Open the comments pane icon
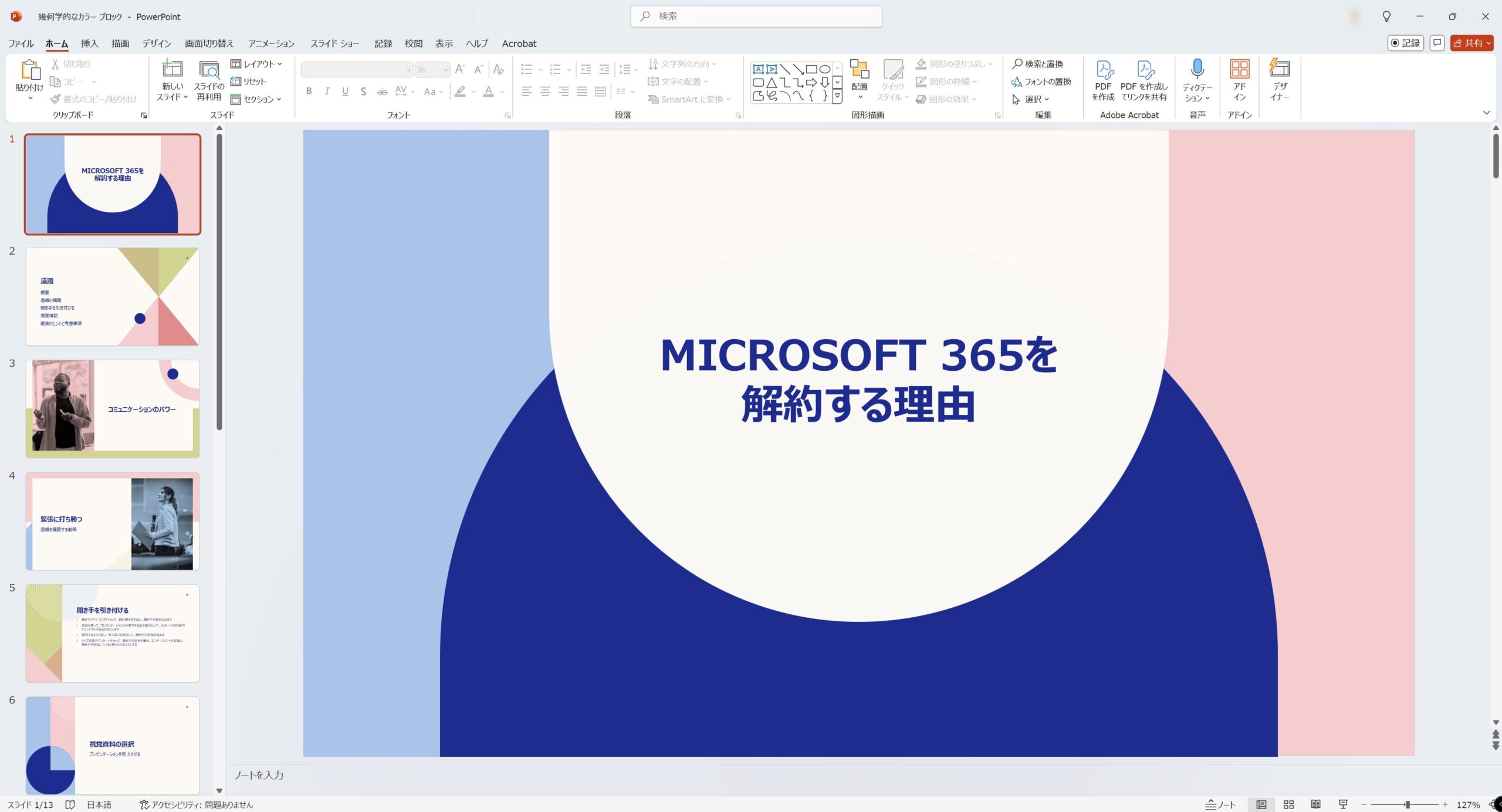Viewport: 1502px width, 812px height. 1437,43
